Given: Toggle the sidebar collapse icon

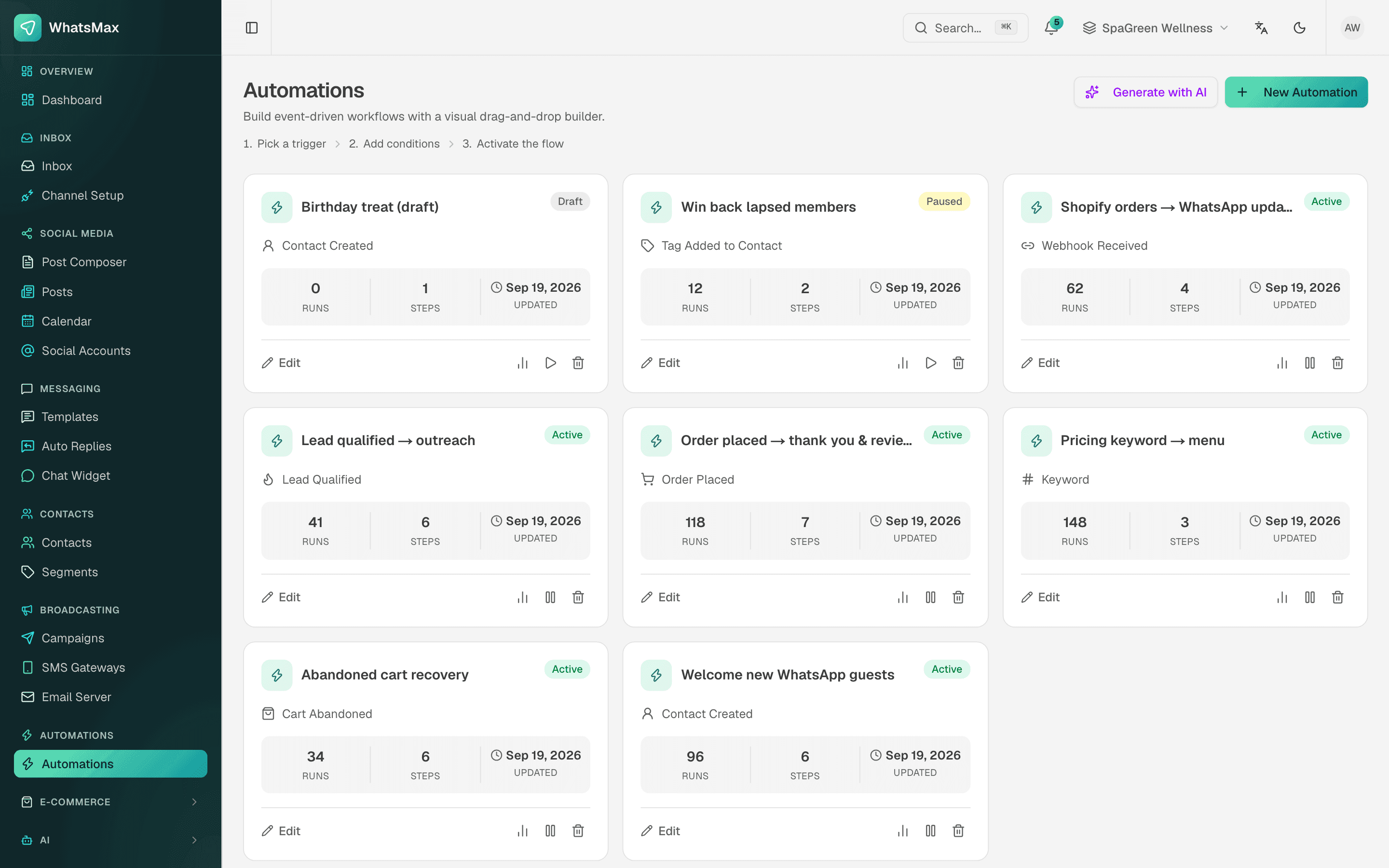Looking at the screenshot, I should (x=251, y=27).
